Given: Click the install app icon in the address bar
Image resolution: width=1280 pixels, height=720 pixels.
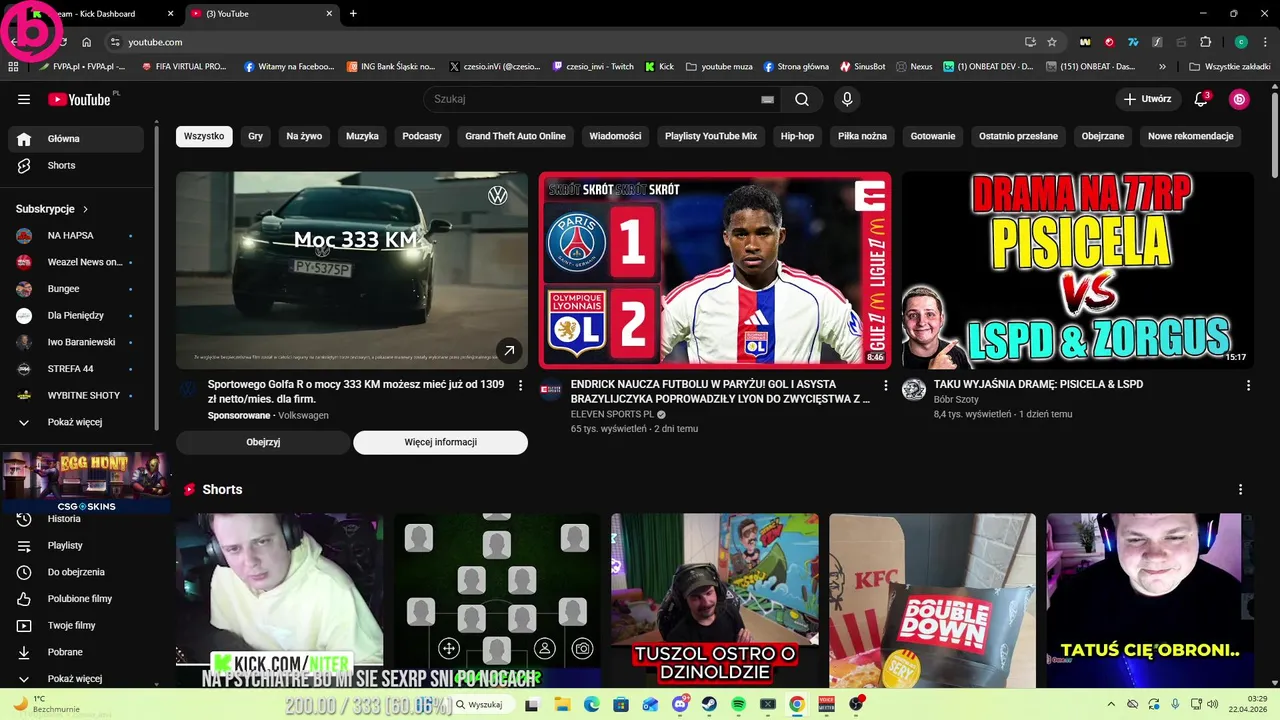Looking at the screenshot, I should [x=1030, y=42].
